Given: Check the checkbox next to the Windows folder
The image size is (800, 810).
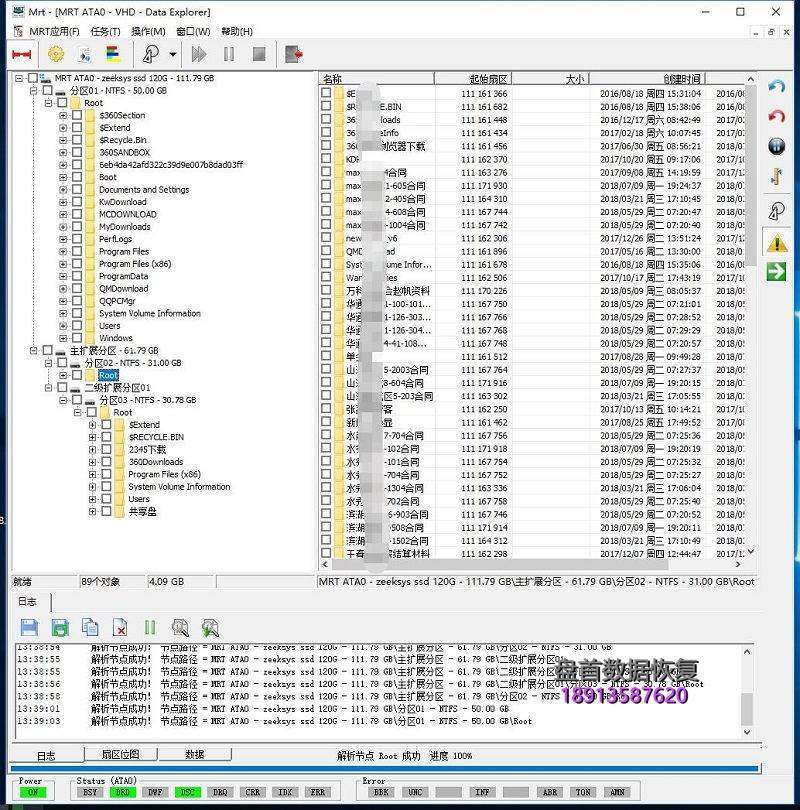Looking at the screenshot, I should (76, 337).
